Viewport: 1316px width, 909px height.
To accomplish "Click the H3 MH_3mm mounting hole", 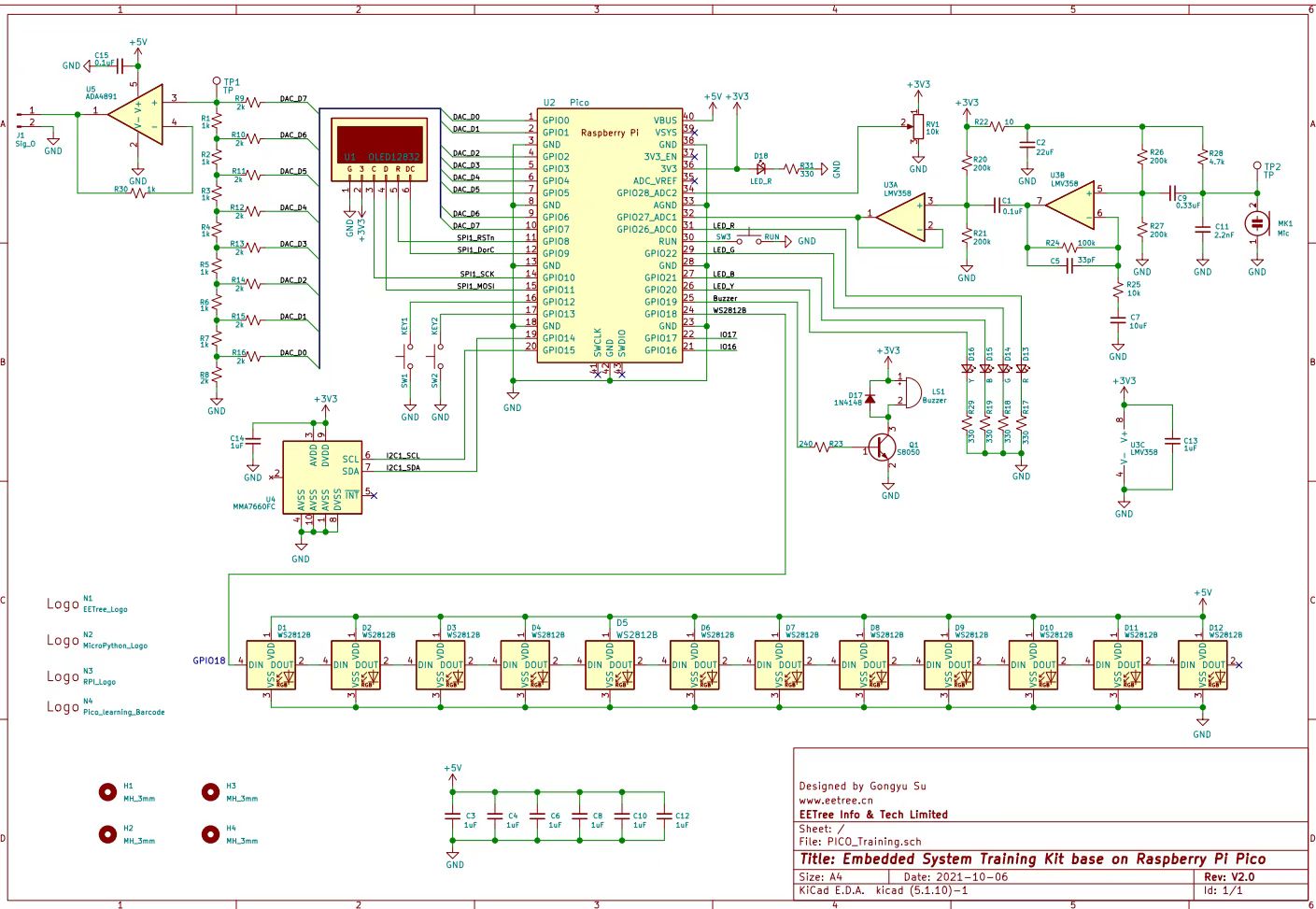I will [x=211, y=792].
